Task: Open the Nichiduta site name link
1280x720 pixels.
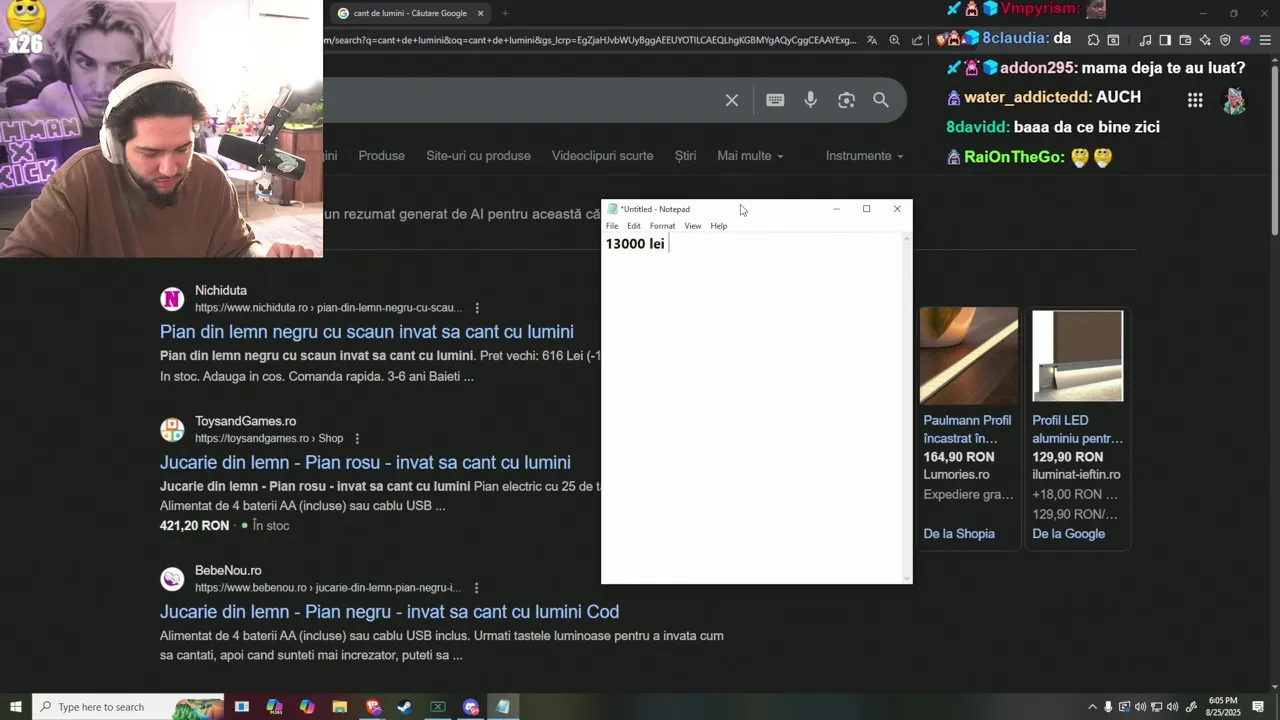Action: point(220,291)
